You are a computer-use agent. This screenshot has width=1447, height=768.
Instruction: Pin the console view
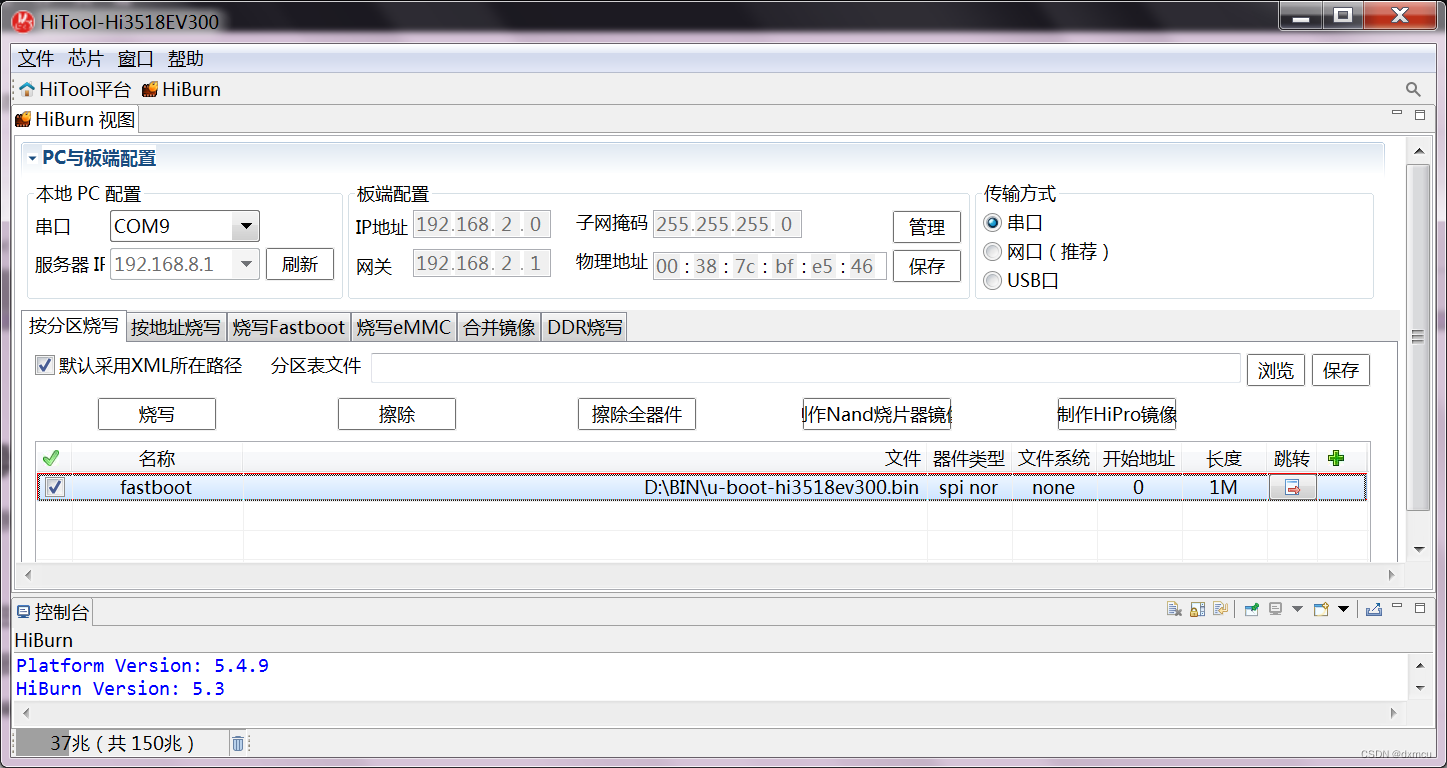click(1251, 609)
